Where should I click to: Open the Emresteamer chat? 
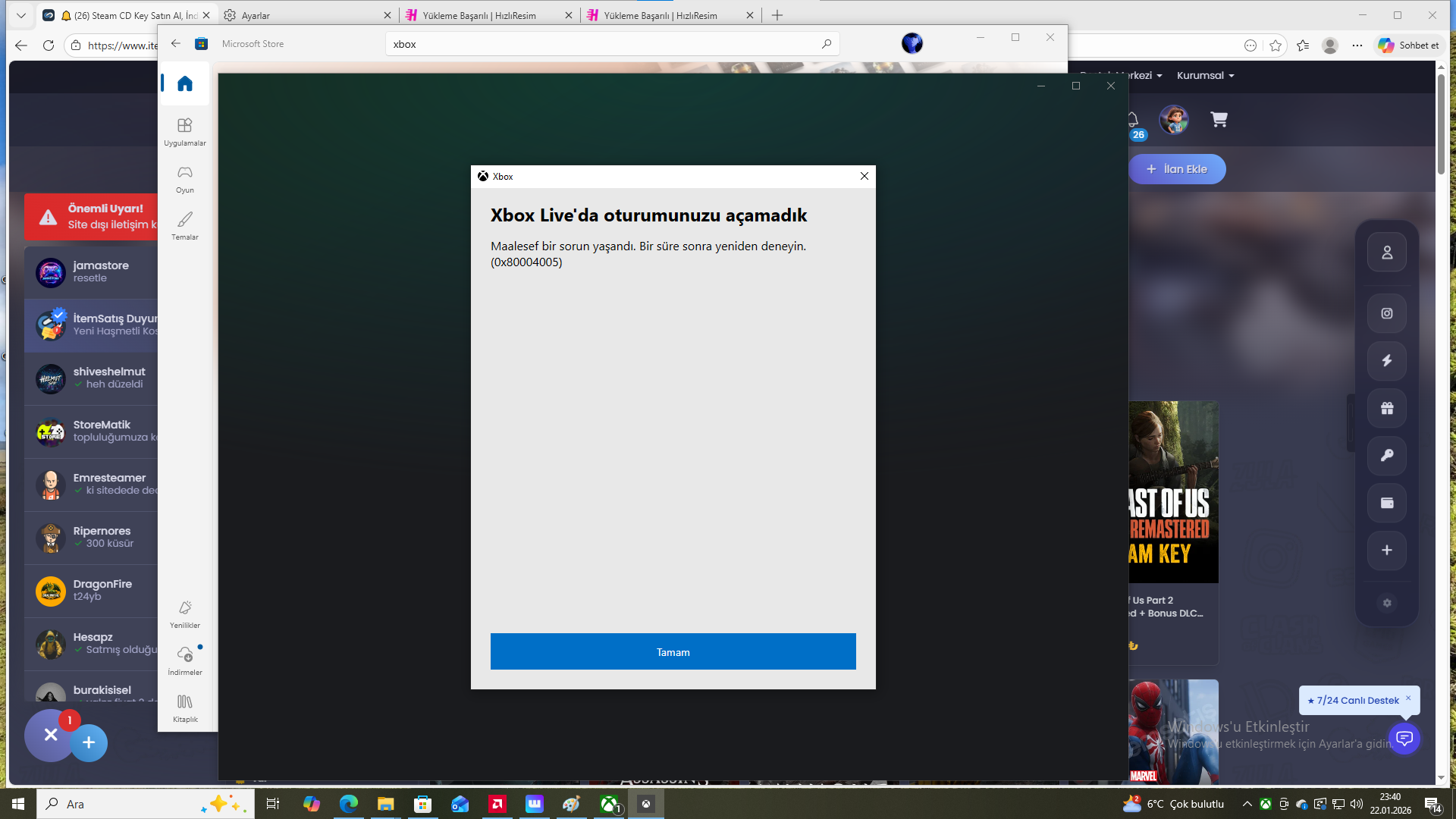point(91,485)
